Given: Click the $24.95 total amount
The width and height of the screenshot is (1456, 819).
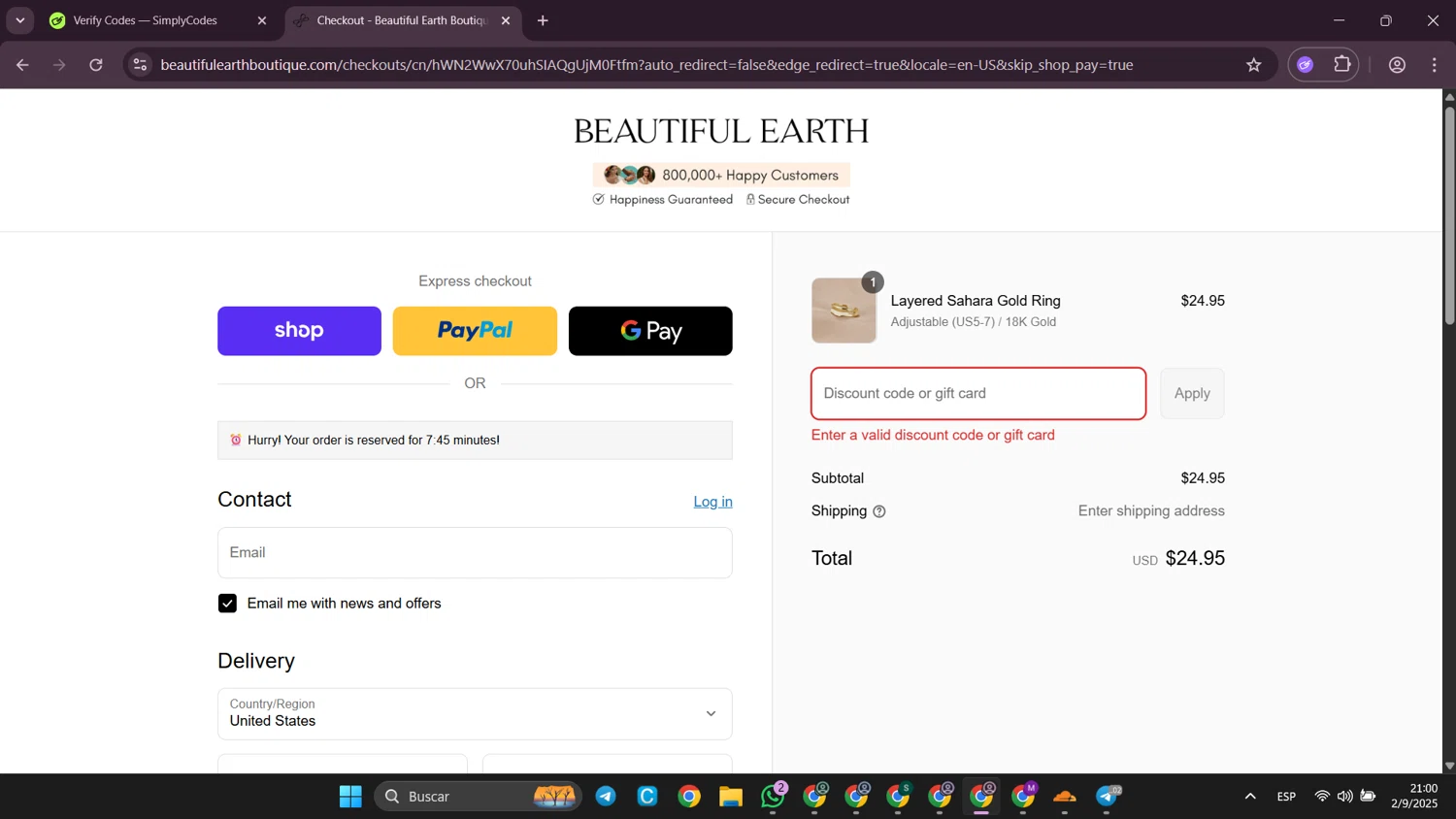Looking at the screenshot, I should point(1195,559).
